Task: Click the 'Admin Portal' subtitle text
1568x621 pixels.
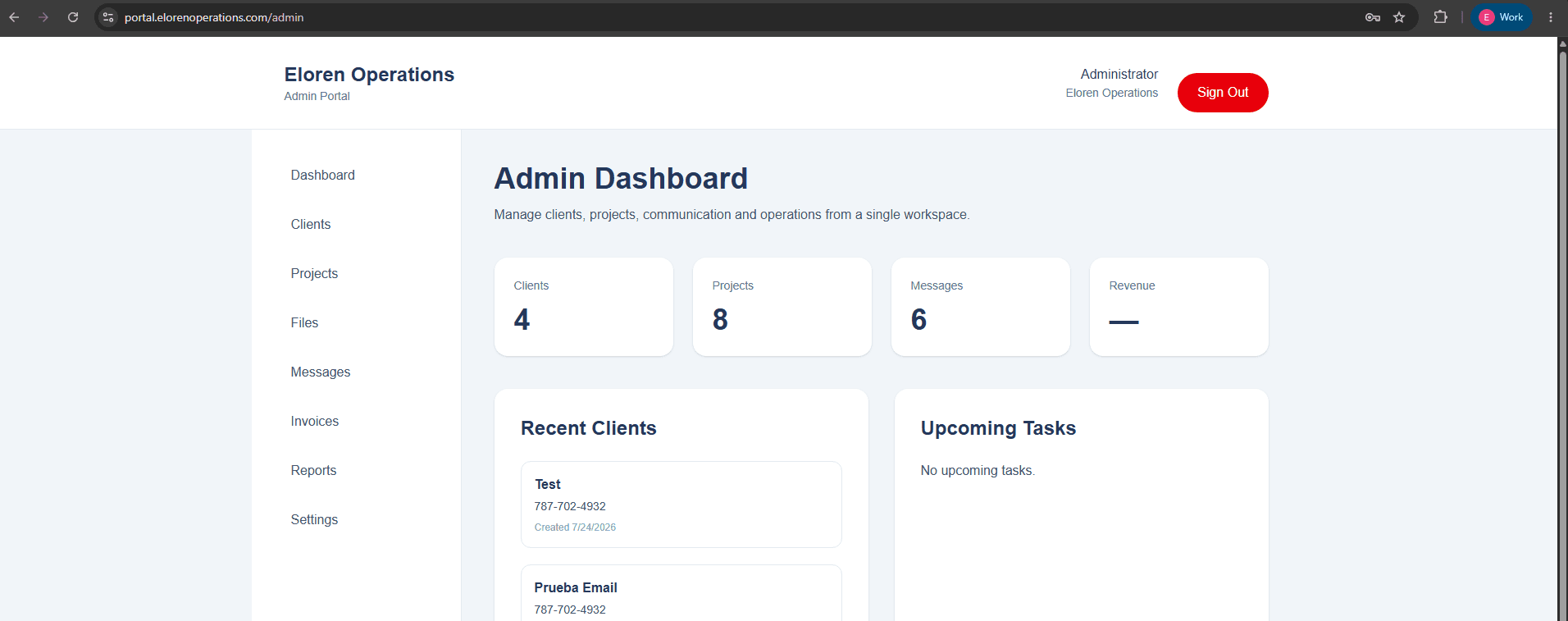Action: tap(317, 96)
